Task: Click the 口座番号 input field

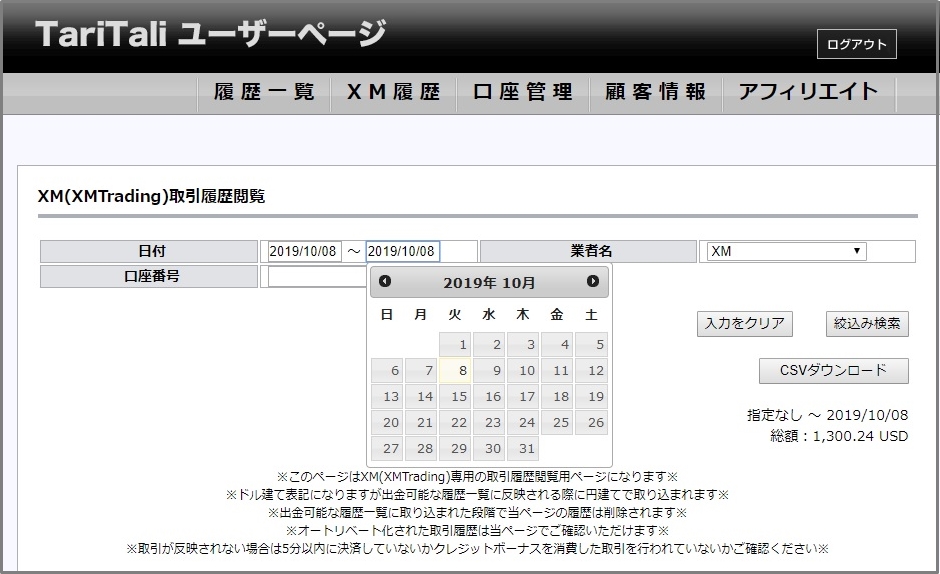Action: pos(317,277)
